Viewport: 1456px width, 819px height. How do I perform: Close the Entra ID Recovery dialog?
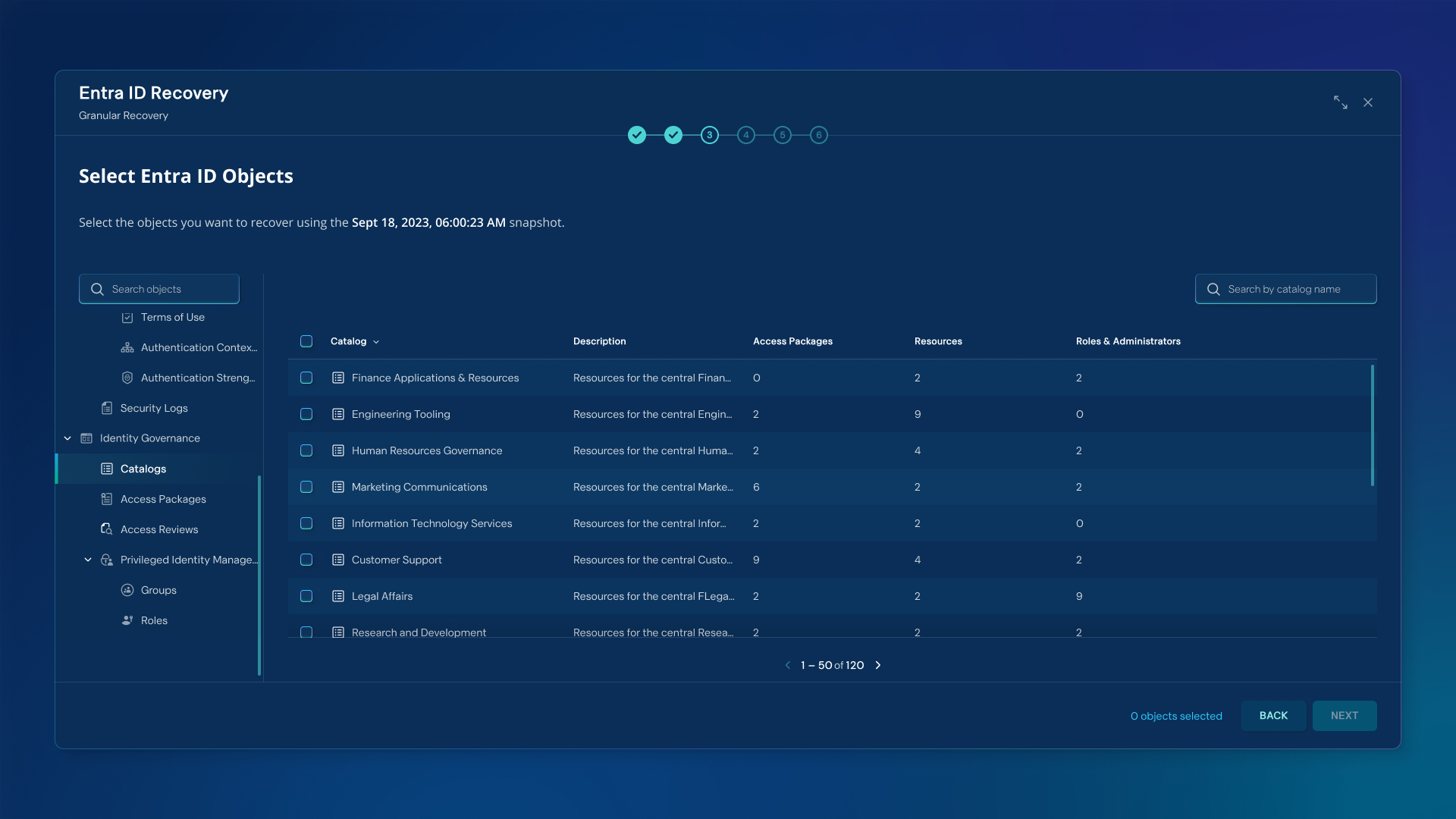click(1368, 102)
